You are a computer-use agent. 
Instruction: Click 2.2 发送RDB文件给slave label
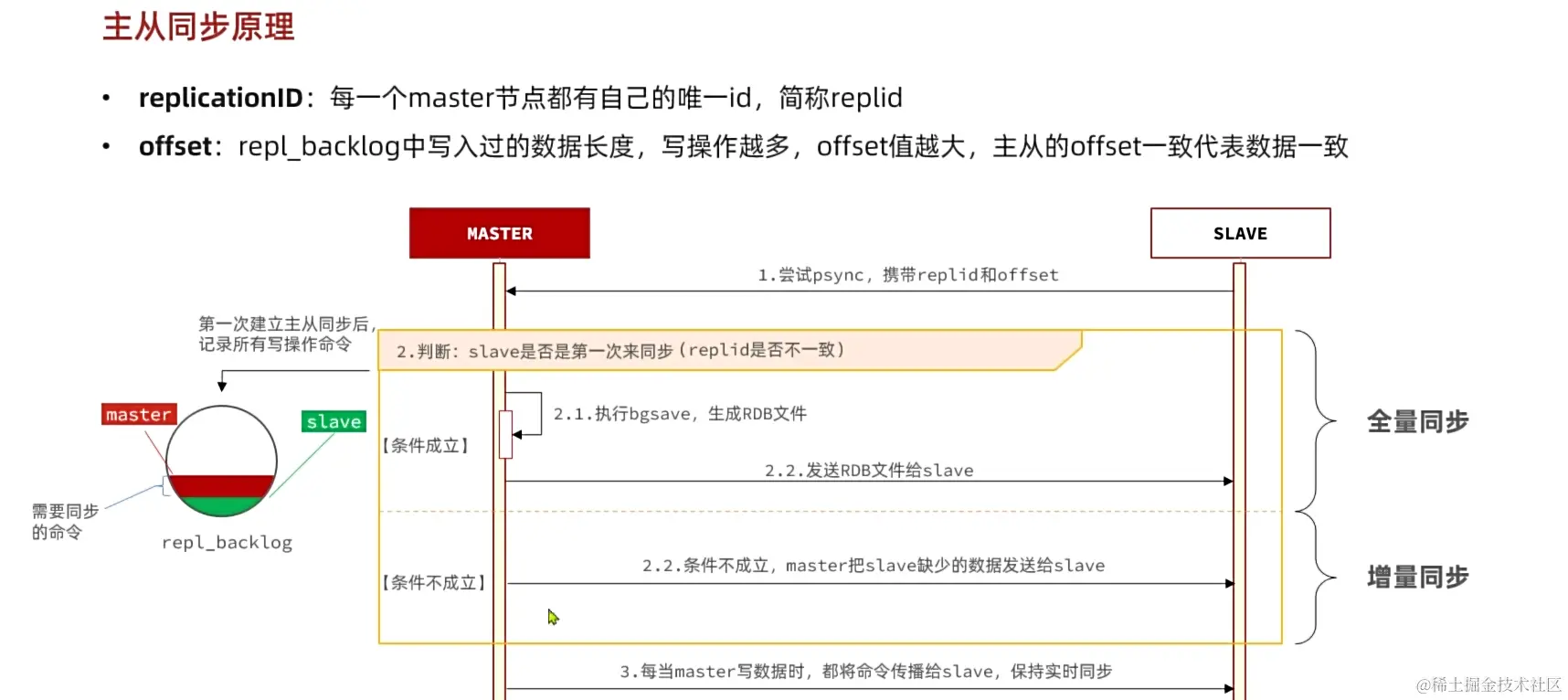869,471
